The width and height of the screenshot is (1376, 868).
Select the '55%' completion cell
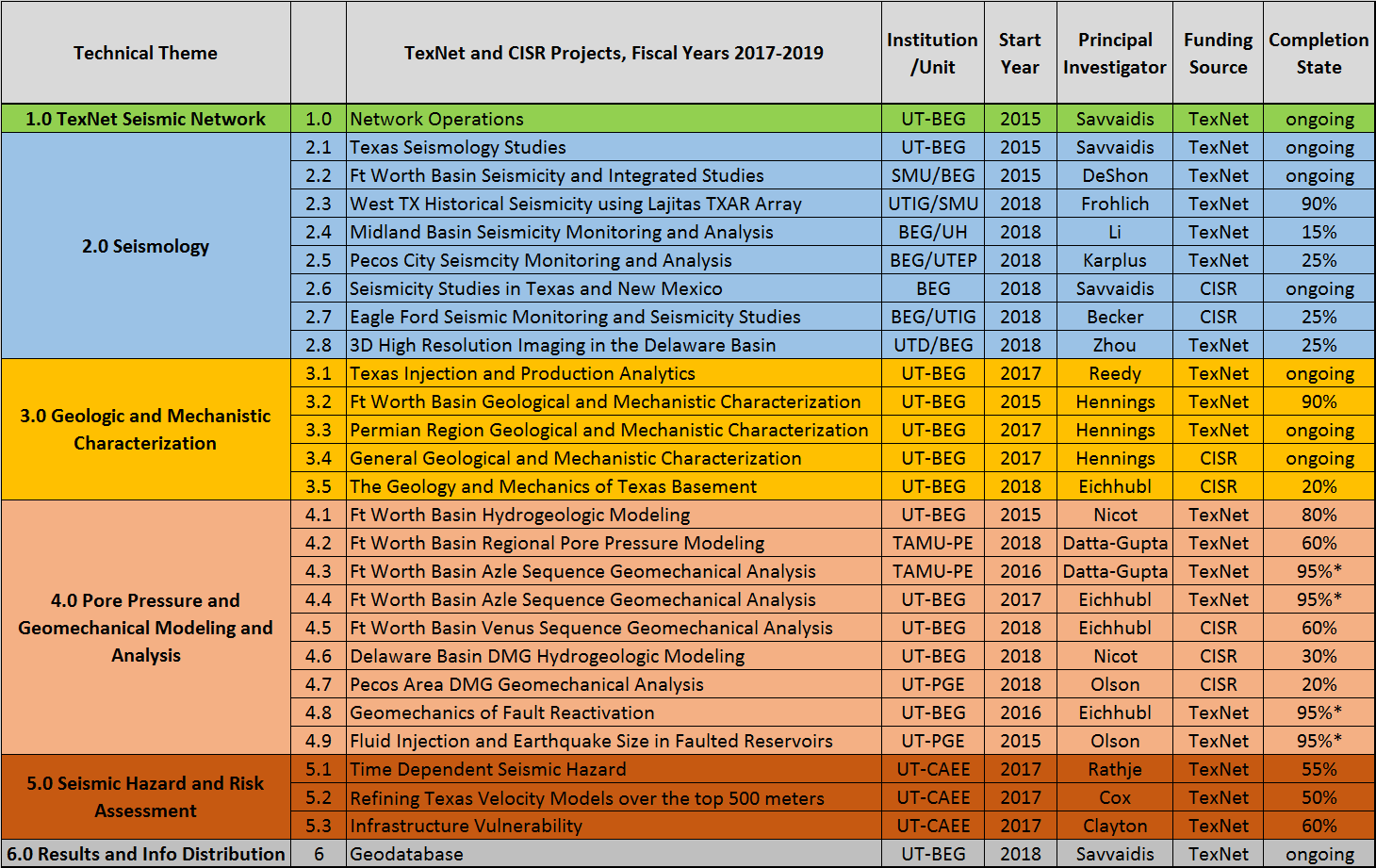(x=1319, y=769)
